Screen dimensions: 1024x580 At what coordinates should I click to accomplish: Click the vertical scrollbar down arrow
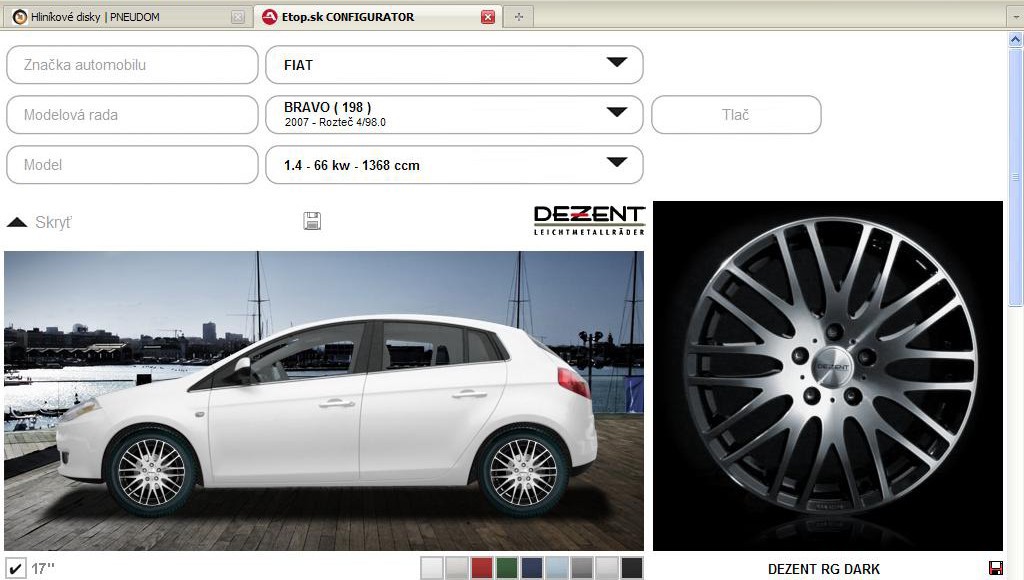click(1015, 572)
